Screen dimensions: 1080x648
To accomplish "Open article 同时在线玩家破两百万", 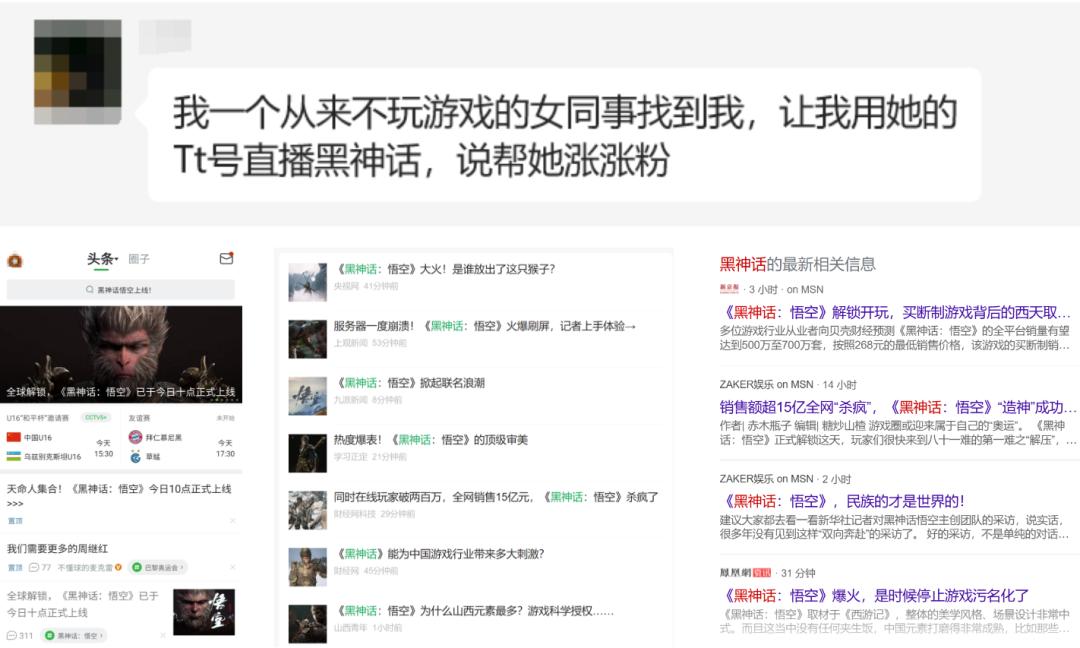I will pos(496,497).
